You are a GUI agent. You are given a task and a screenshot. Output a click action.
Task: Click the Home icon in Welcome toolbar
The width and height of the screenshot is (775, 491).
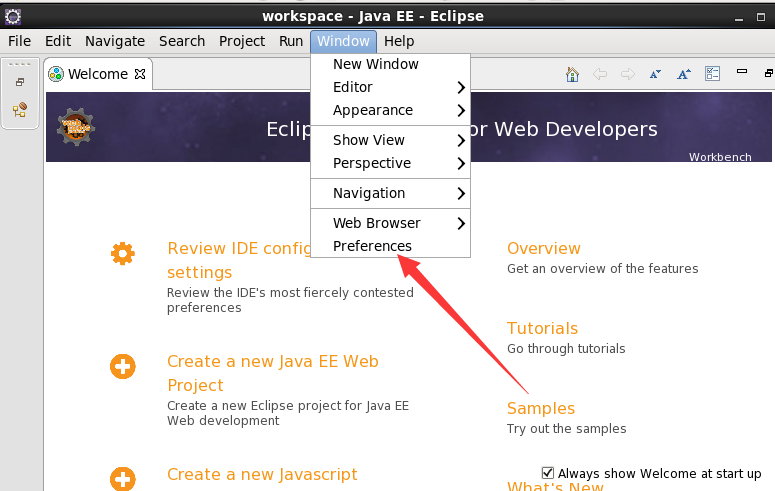[x=572, y=74]
